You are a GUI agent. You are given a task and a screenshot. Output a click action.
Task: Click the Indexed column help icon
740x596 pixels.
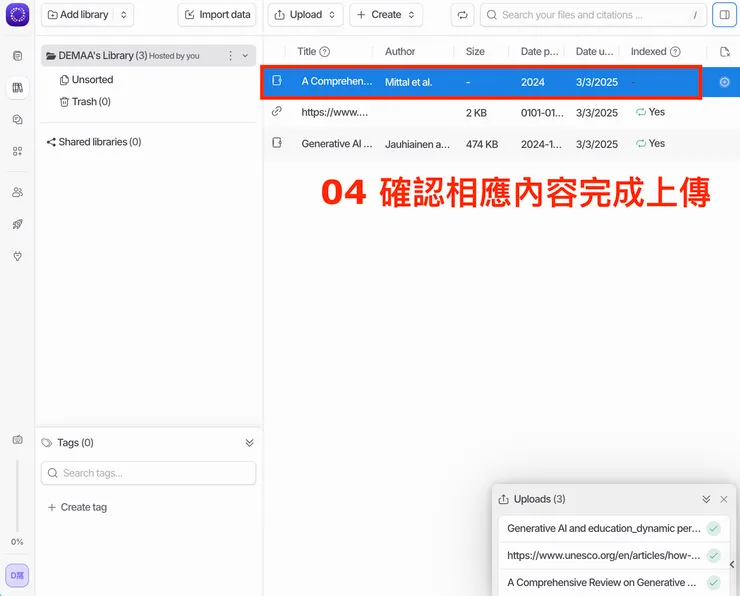(x=675, y=51)
